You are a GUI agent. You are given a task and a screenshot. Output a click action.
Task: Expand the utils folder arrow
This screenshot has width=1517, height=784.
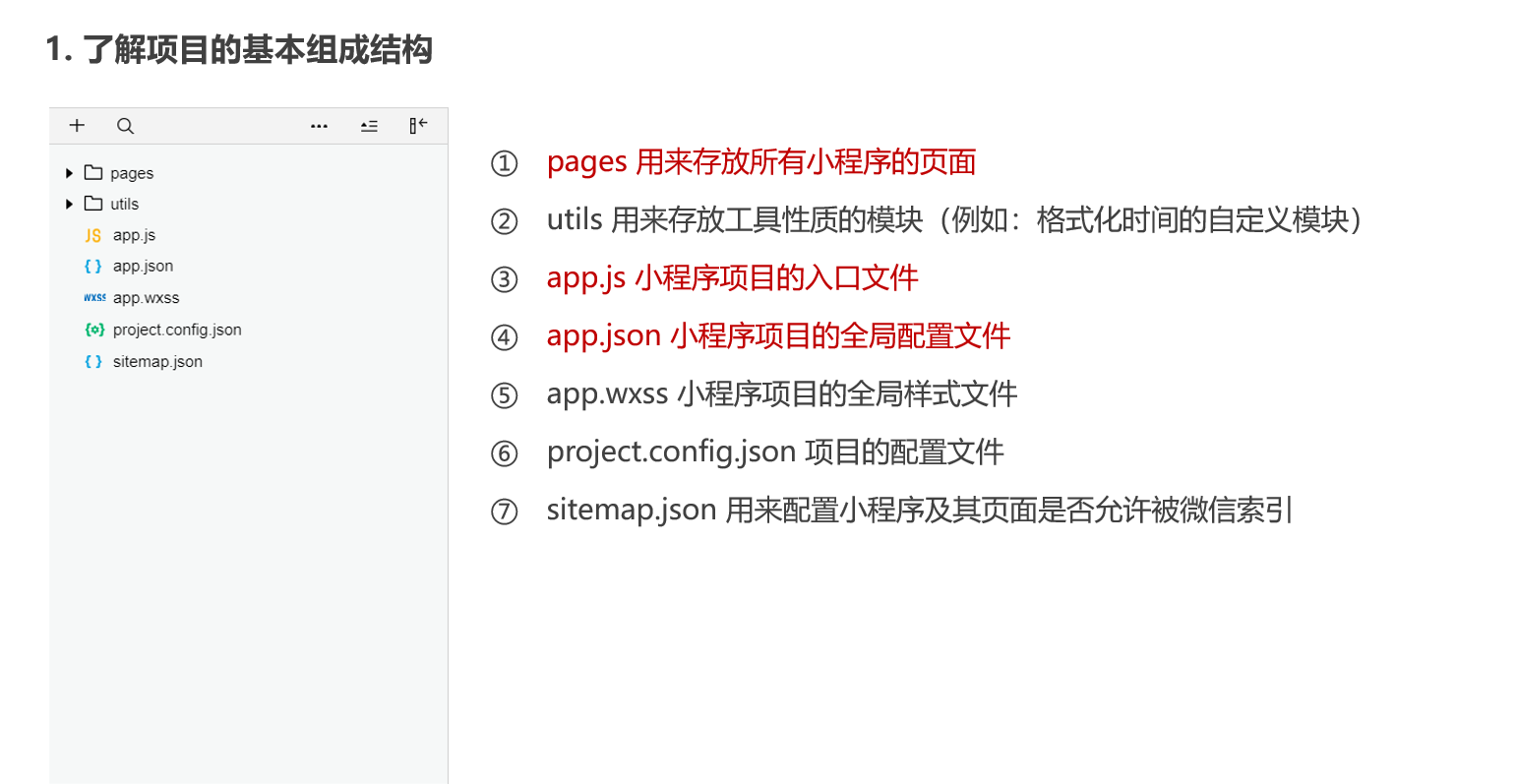click(69, 204)
